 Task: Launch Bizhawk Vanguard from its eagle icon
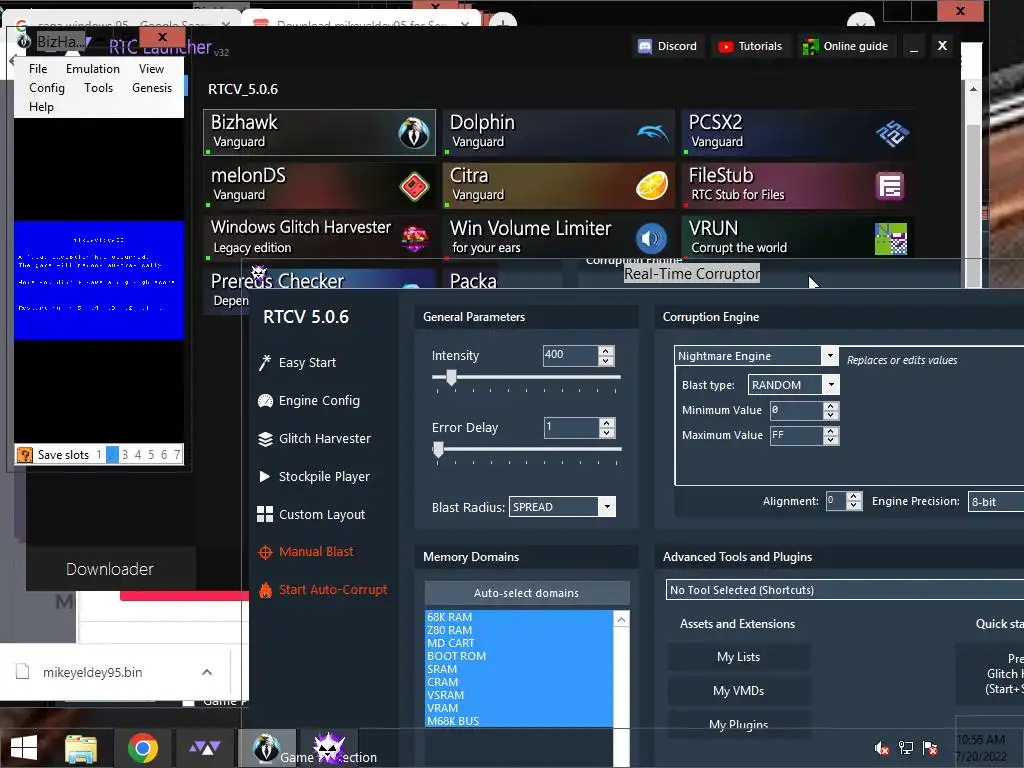413,133
